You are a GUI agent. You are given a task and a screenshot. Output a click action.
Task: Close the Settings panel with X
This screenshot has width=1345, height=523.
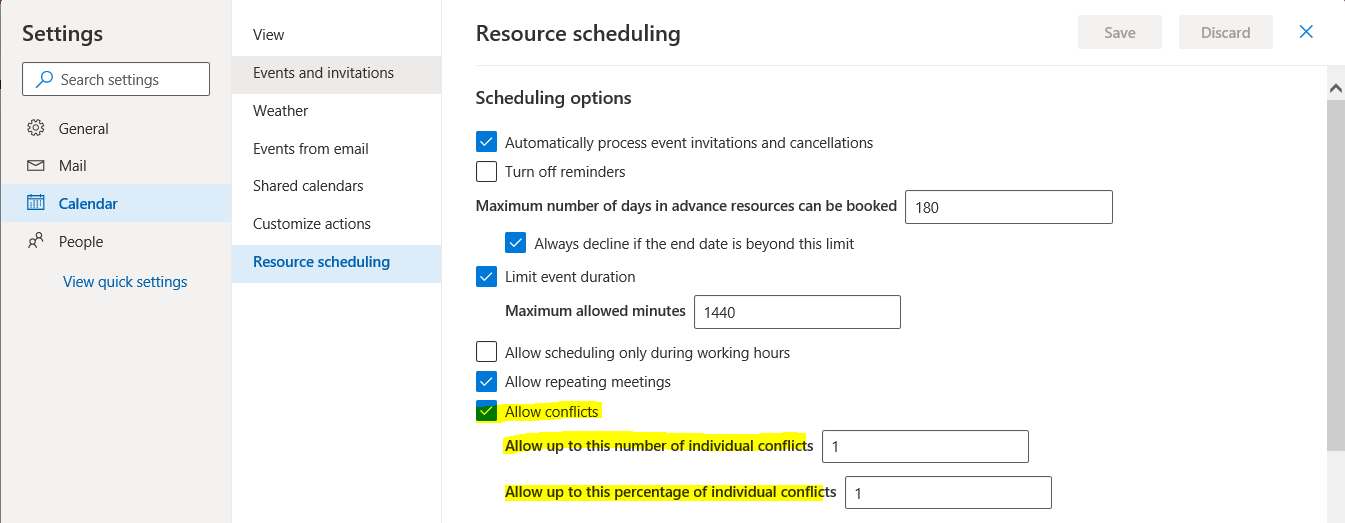[1306, 32]
